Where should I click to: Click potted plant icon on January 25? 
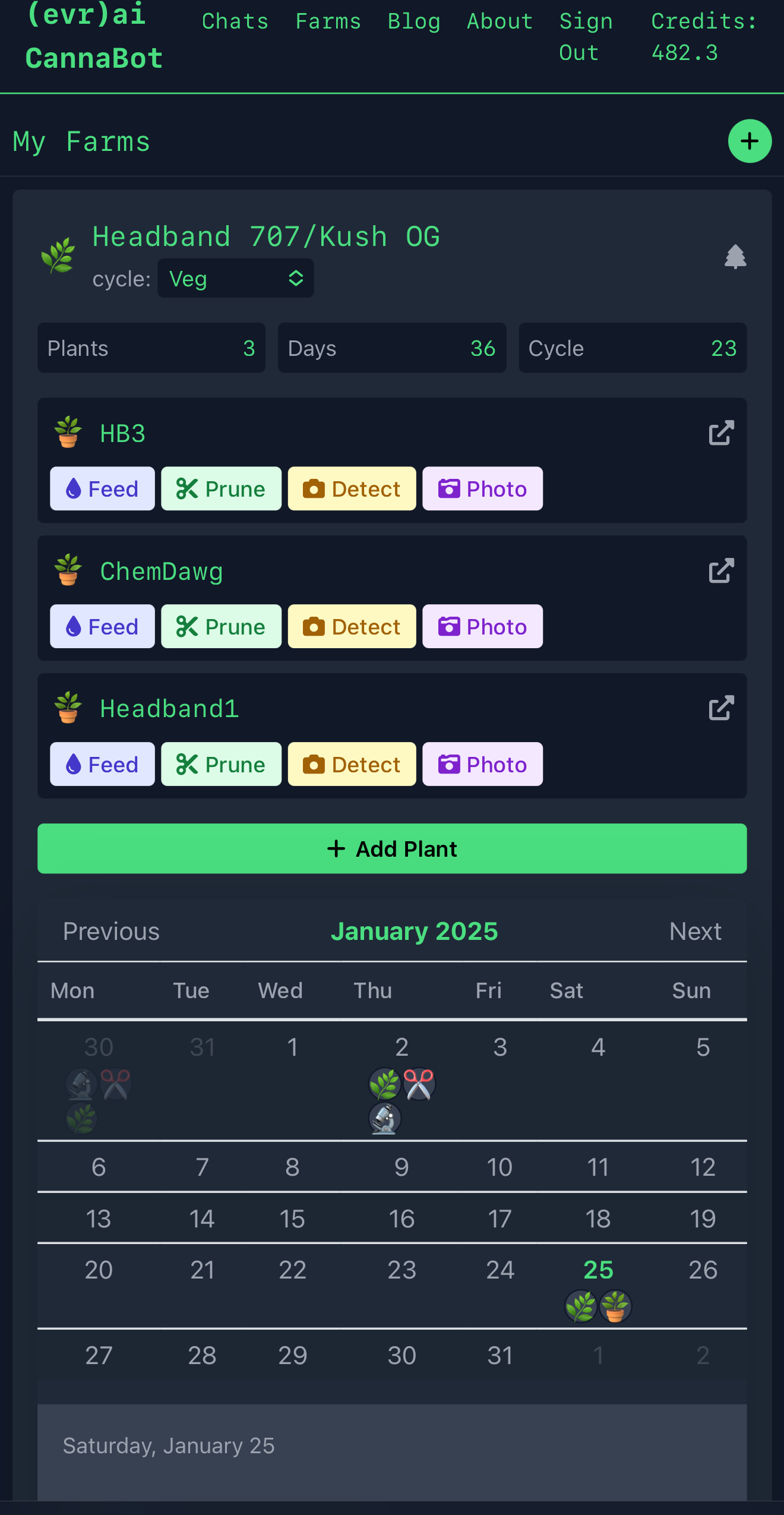pyautogui.click(x=615, y=1306)
